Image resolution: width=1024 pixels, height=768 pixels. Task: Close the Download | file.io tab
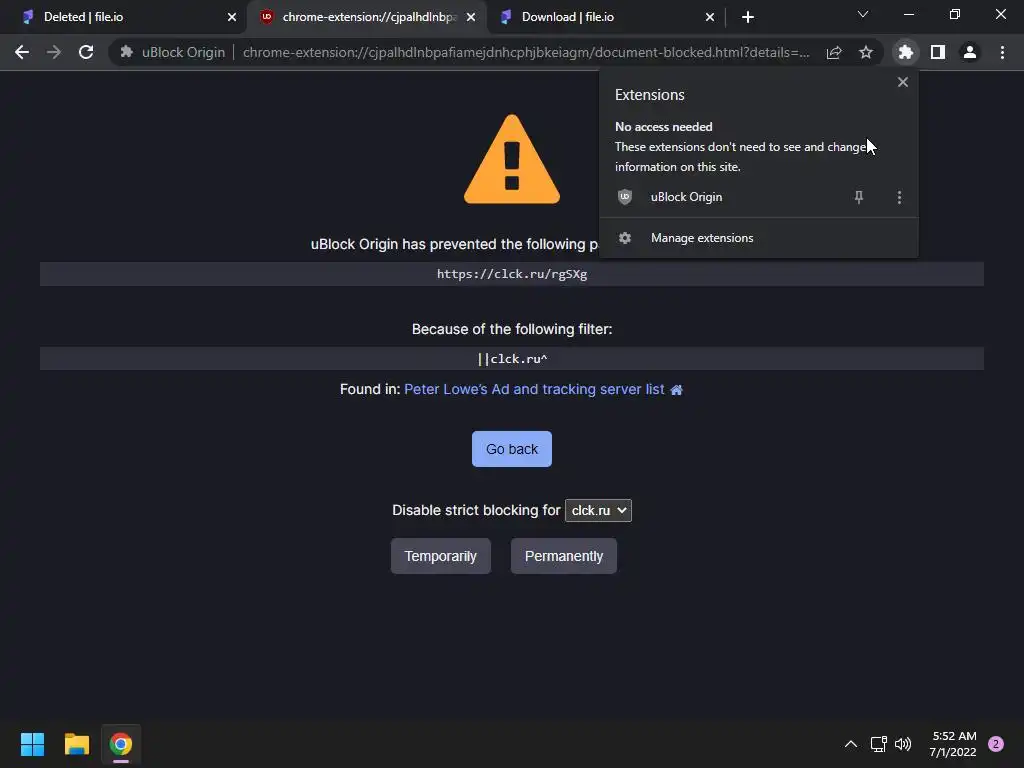[x=710, y=17]
